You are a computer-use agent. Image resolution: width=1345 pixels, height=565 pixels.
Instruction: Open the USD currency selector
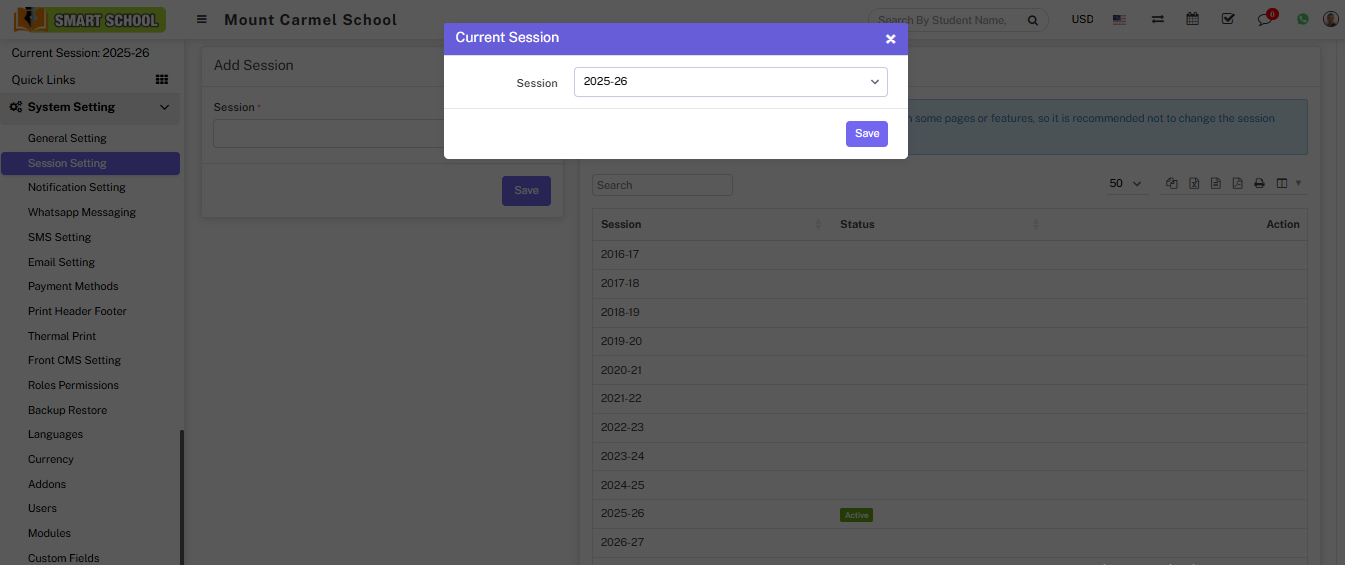[x=1082, y=19]
